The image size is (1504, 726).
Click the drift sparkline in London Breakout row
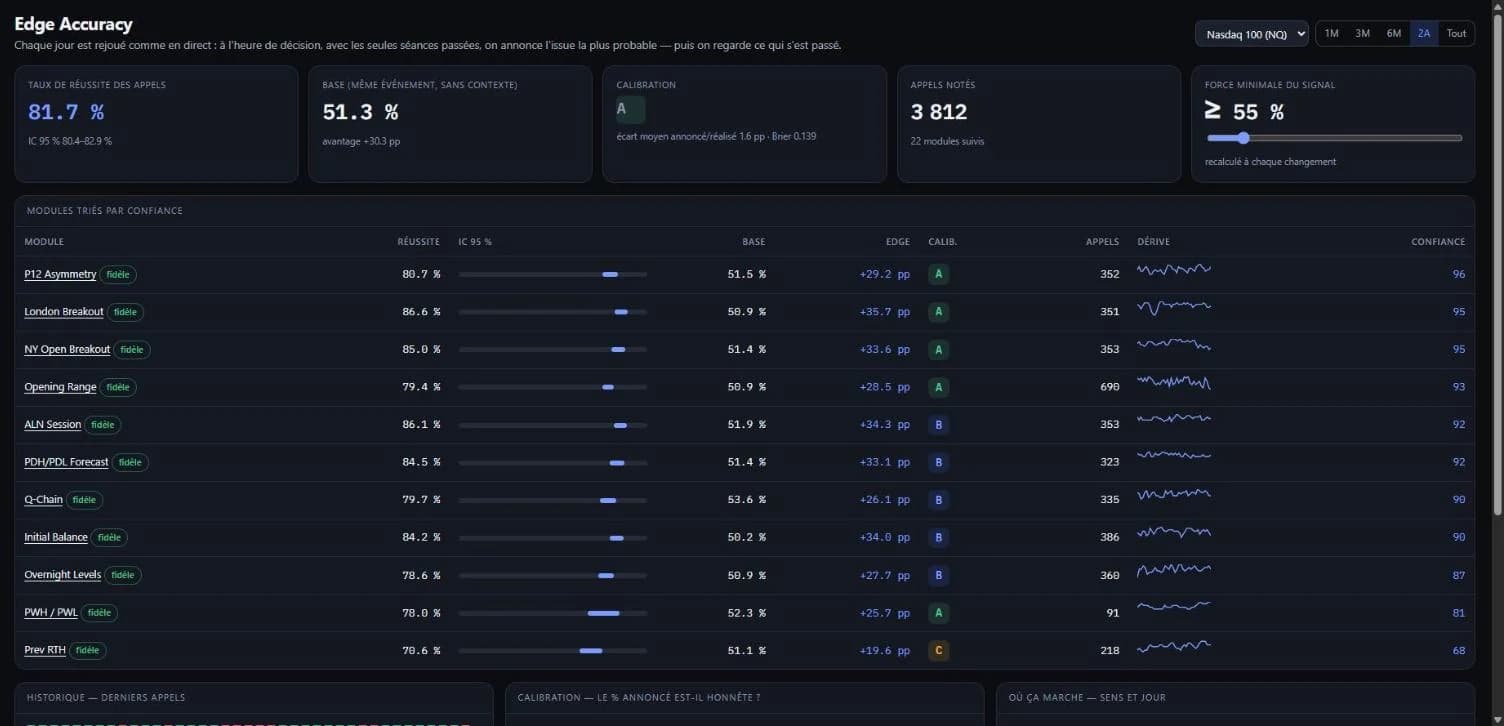click(1174, 309)
